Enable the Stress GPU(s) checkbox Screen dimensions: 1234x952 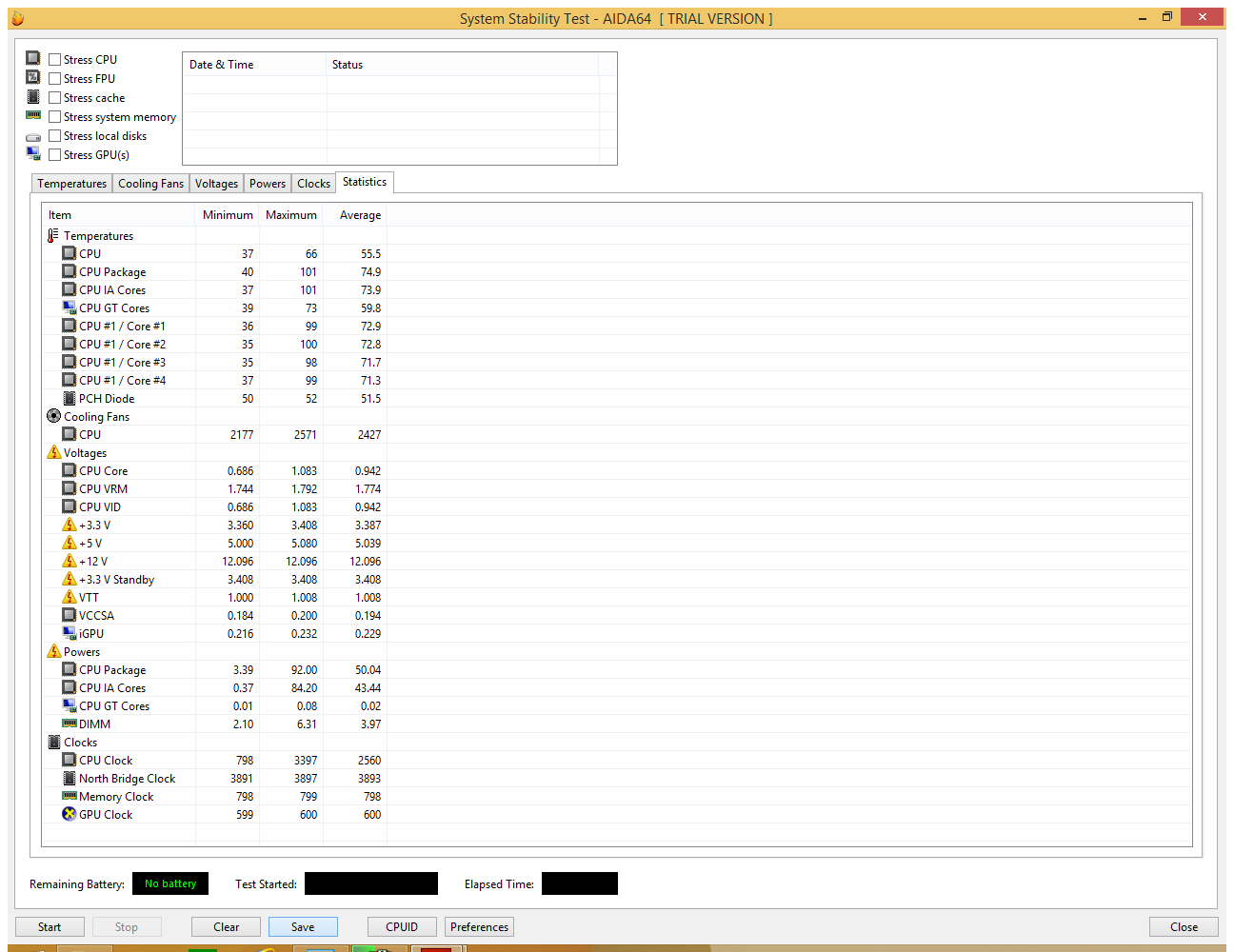(54, 154)
